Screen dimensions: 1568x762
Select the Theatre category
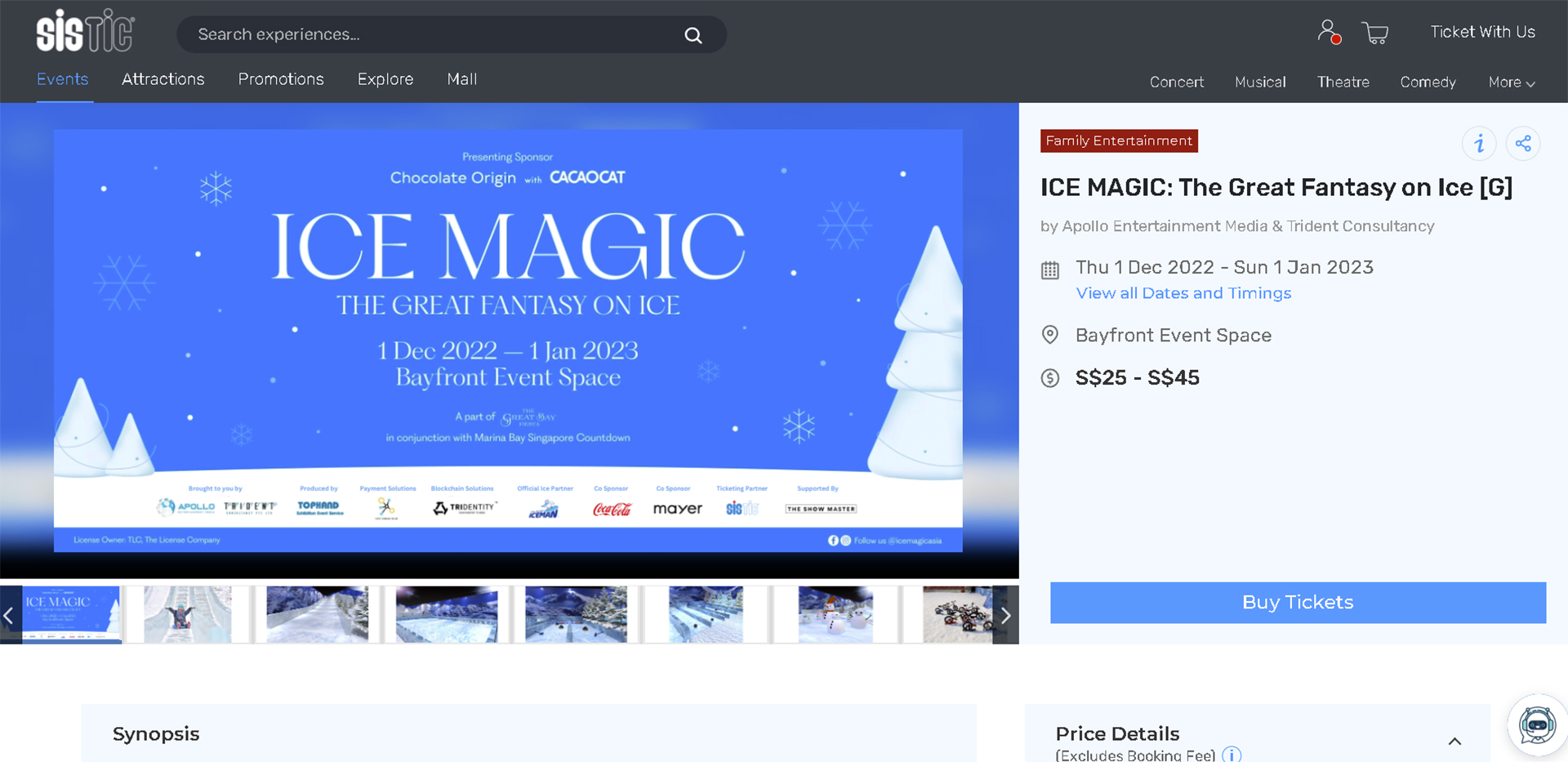[x=1343, y=82]
